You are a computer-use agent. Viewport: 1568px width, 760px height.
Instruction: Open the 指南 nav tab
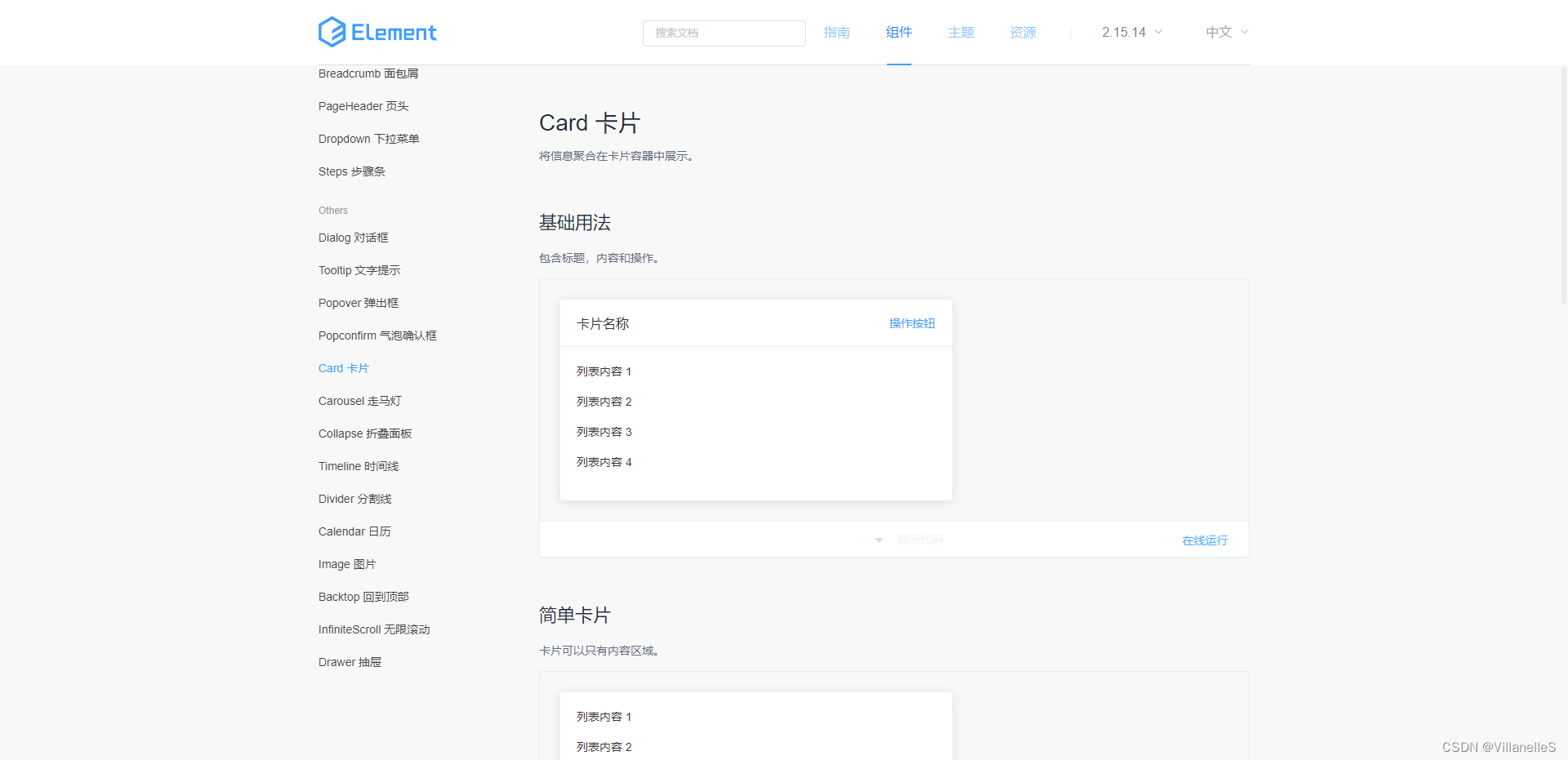[x=836, y=32]
